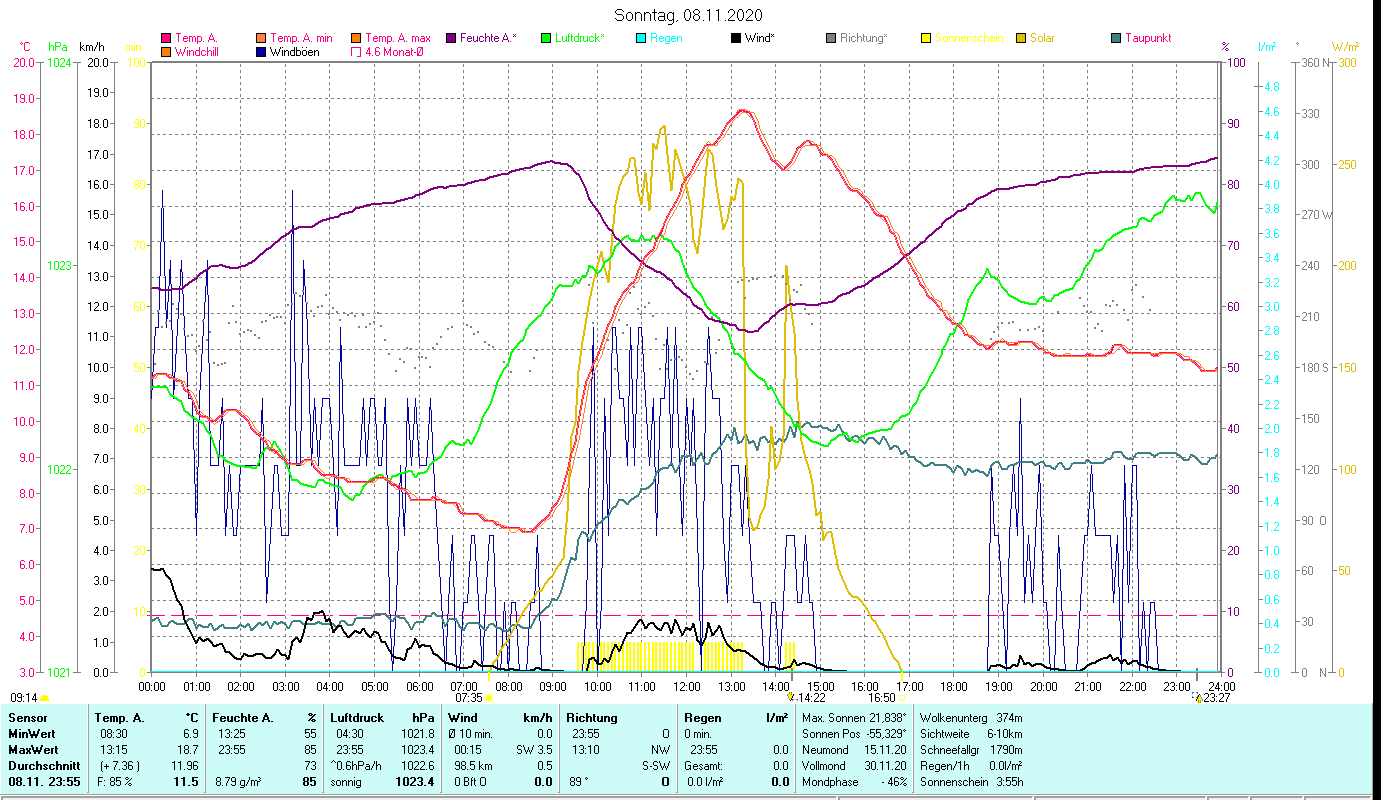Click the Mondphase - 46% entry
The height and width of the screenshot is (800, 1381).
coord(854,782)
